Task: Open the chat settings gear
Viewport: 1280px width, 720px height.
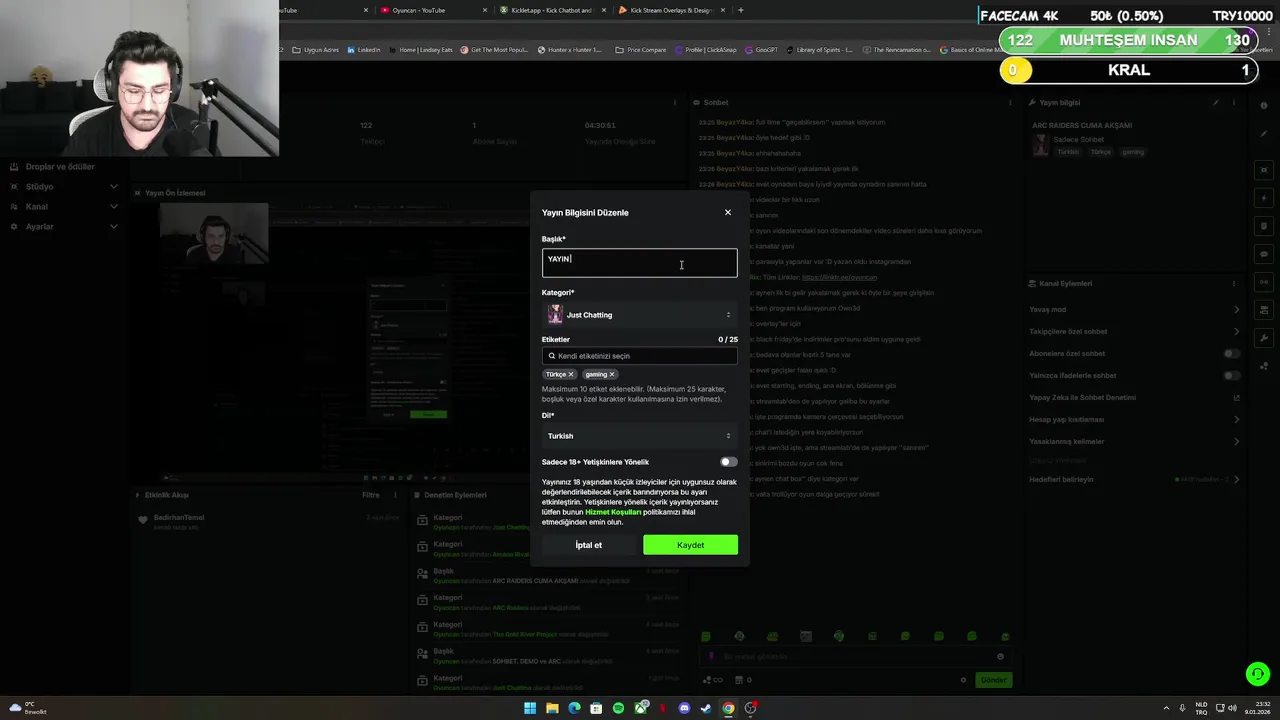Action: (963, 680)
